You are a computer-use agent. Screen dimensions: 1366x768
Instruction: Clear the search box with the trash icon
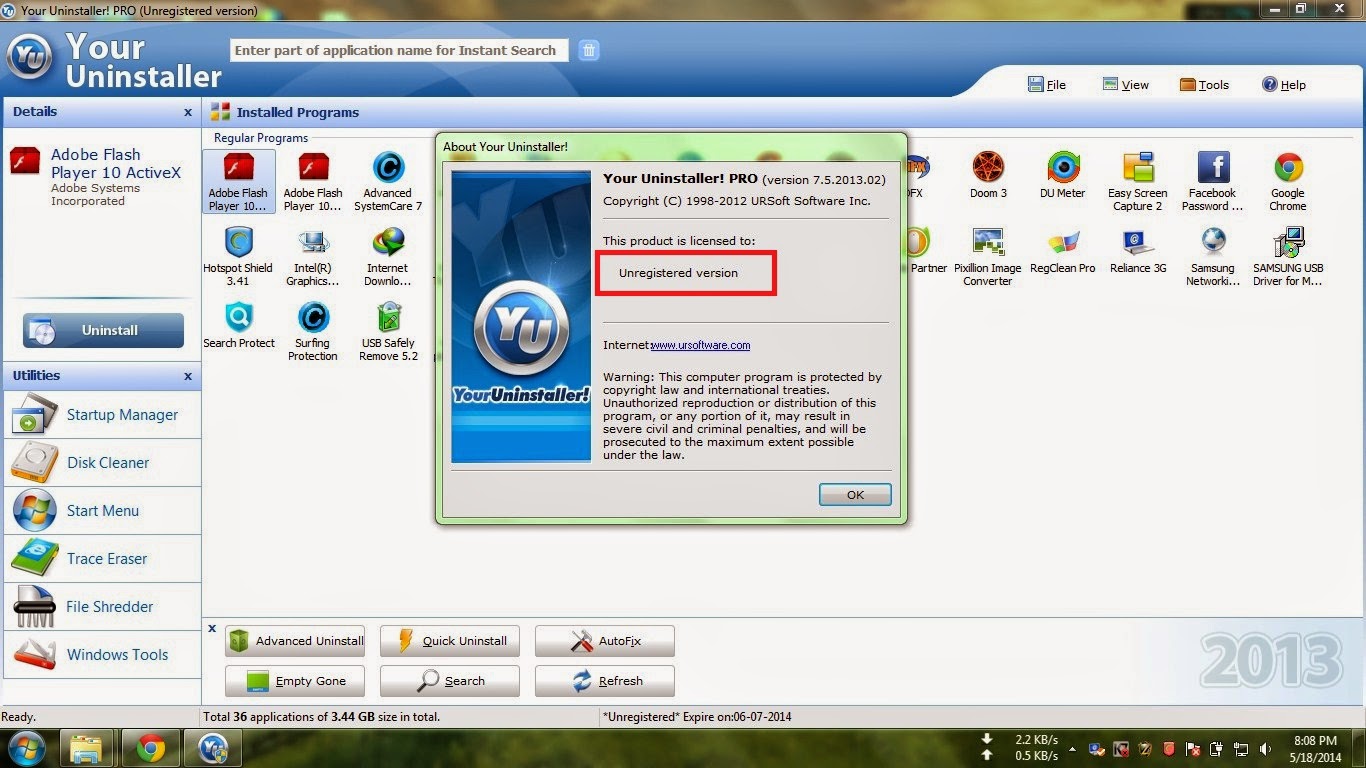[589, 50]
